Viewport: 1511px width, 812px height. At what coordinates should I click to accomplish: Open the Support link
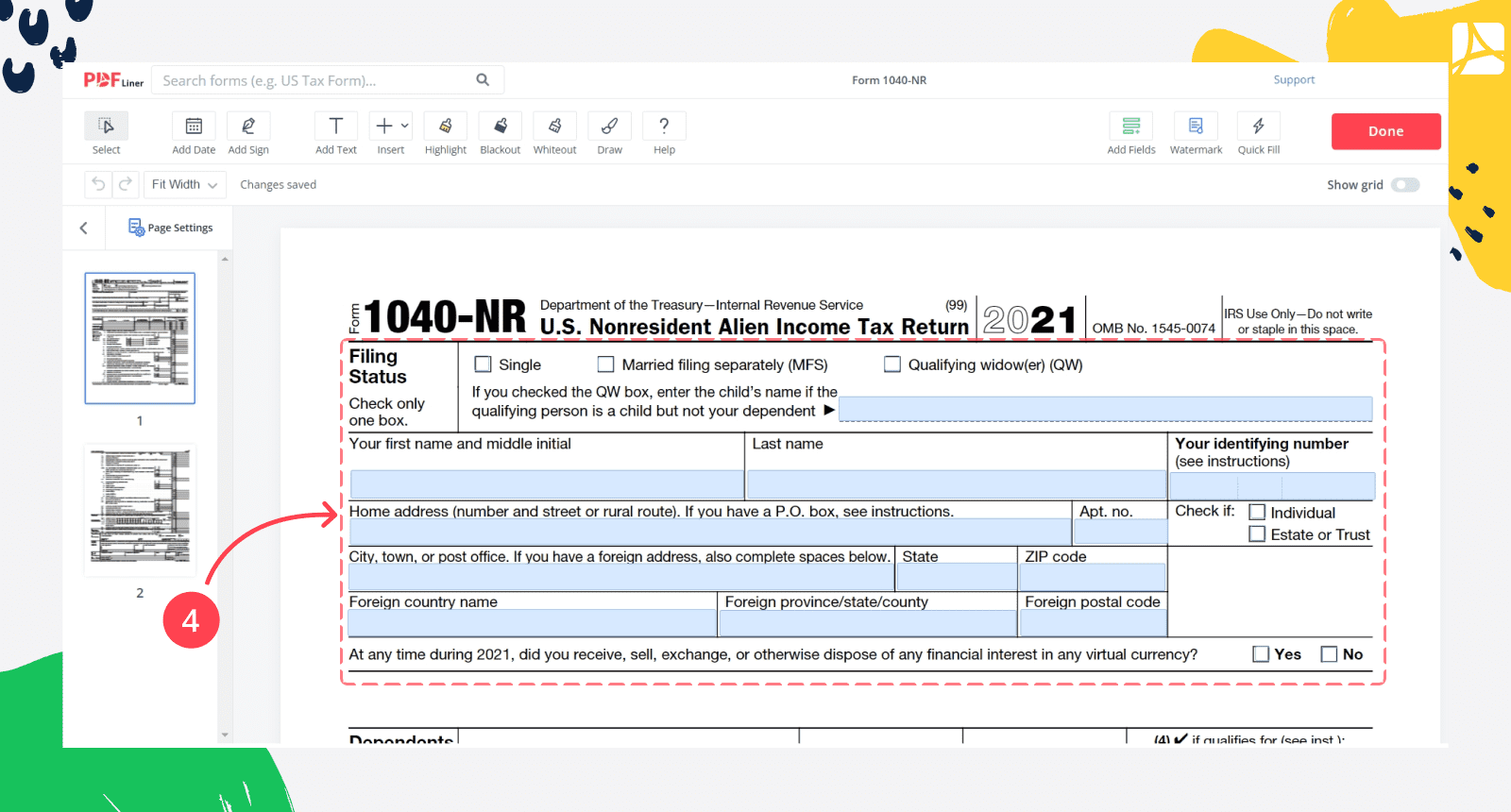[1294, 80]
